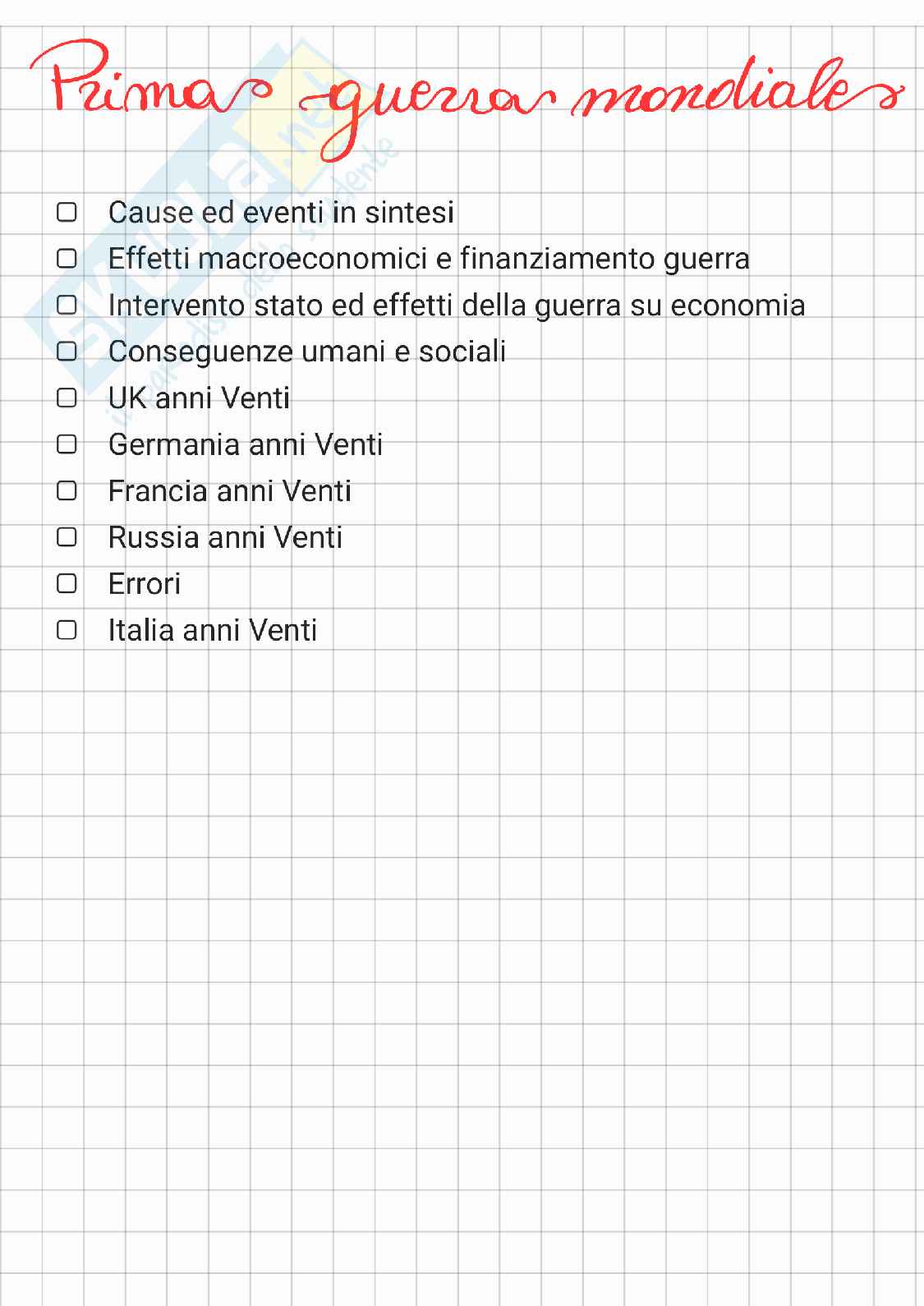Tick the 'Germania anni Venti' checkbox
The image size is (924, 1306).
pyautogui.click(x=67, y=444)
